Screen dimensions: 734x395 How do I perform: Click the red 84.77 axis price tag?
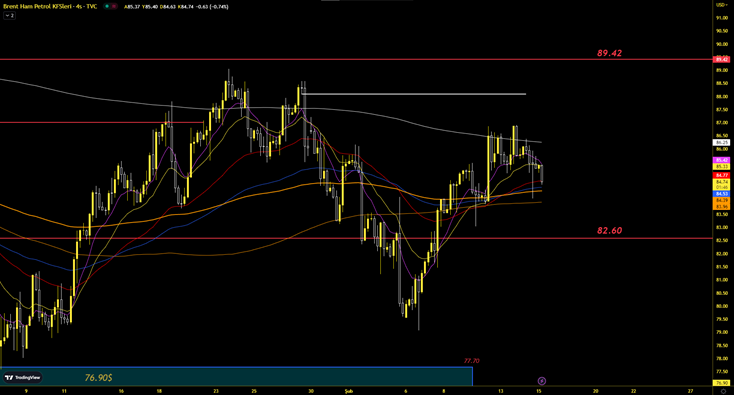click(721, 175)
